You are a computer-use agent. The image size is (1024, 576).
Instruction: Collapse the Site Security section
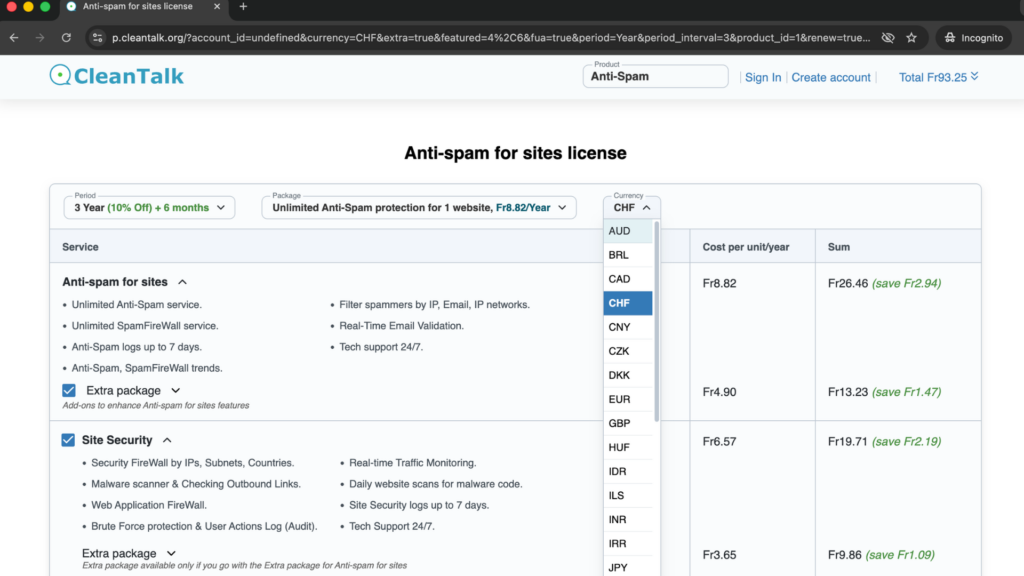167,440
